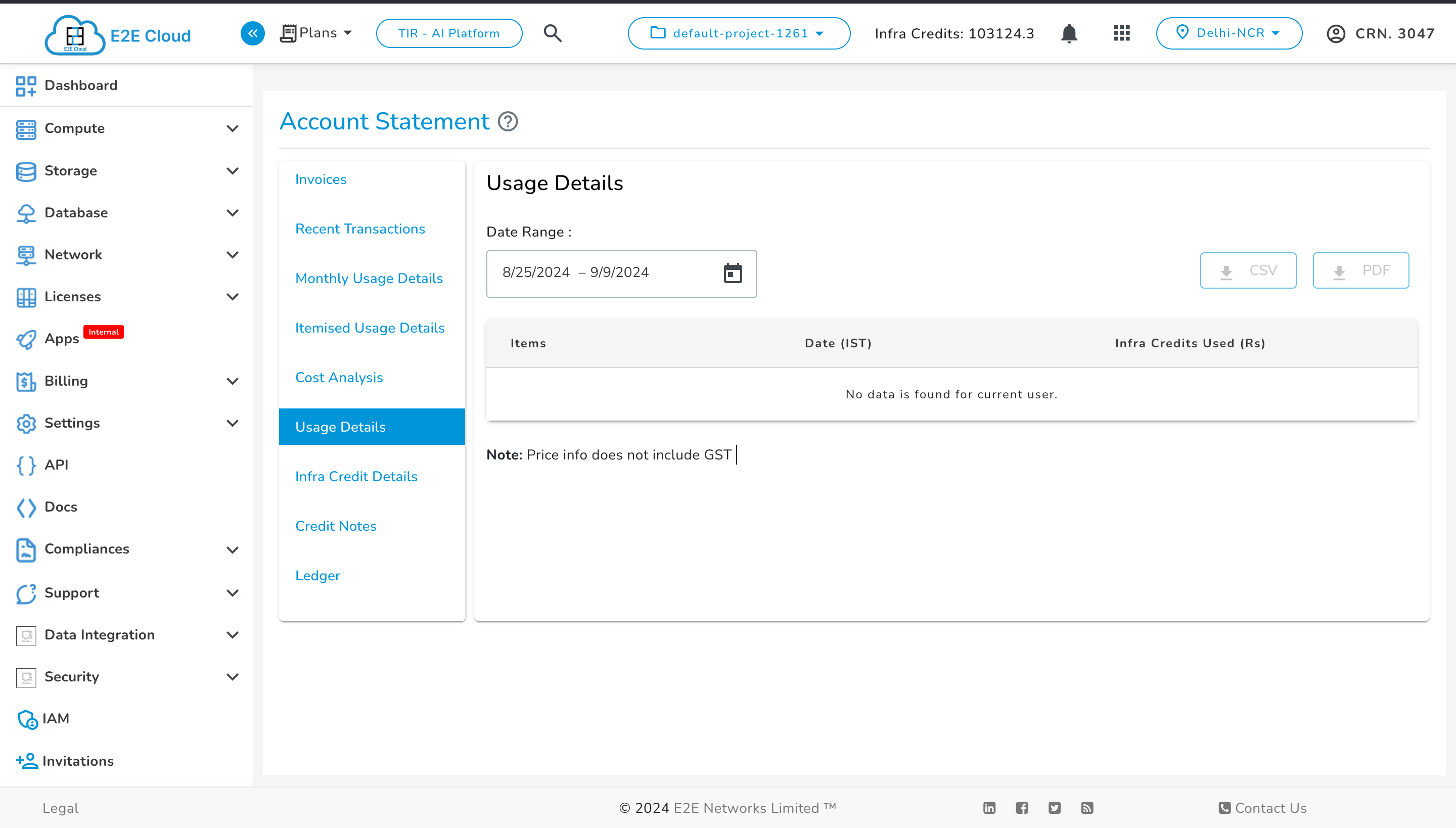Screen dimensions: 1456x828
Task: Click the TIR - AI Platform button
Action: pyautogui.click(x=448, y=33)
